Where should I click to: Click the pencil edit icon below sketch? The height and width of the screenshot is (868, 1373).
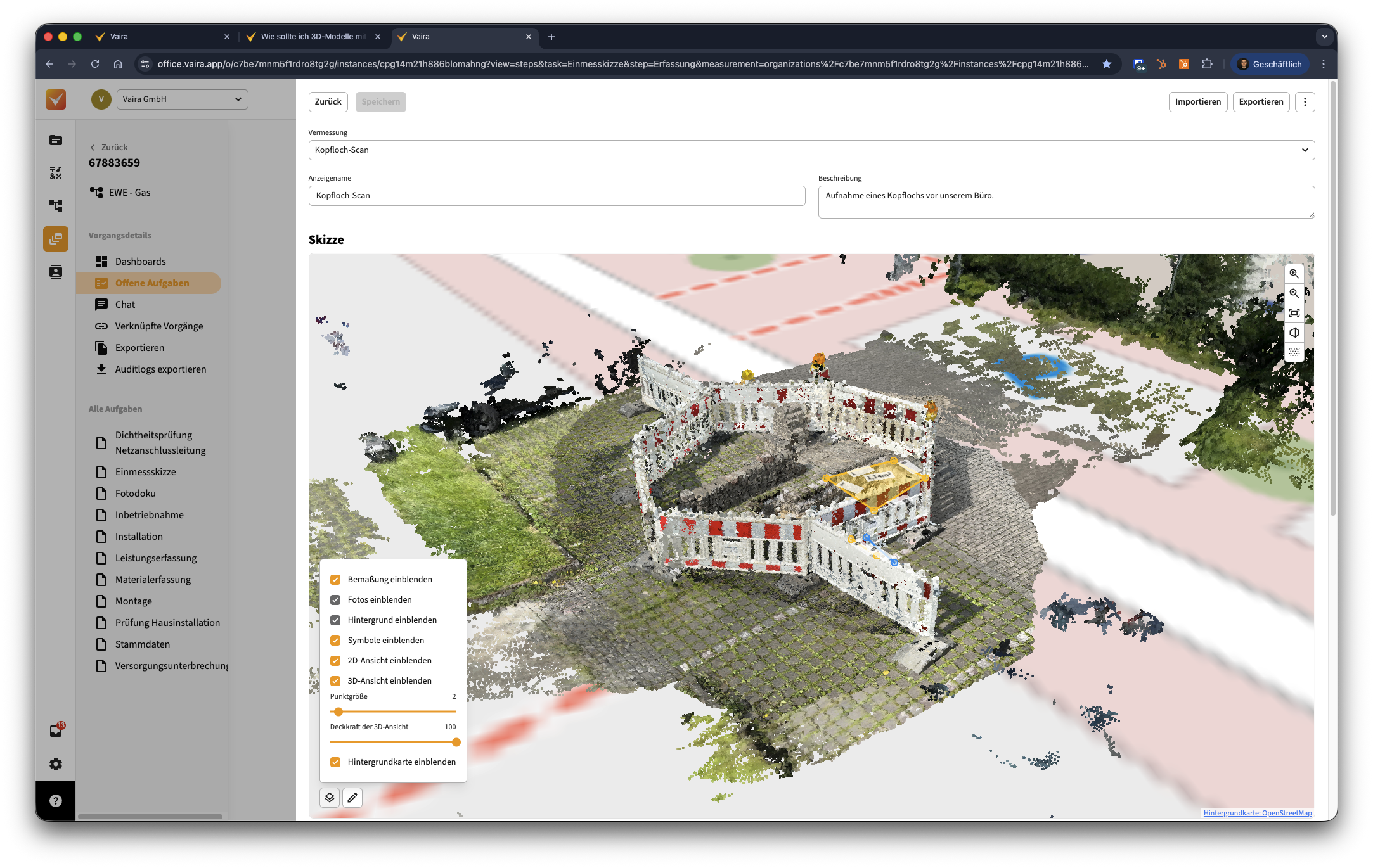coord(352,798)
